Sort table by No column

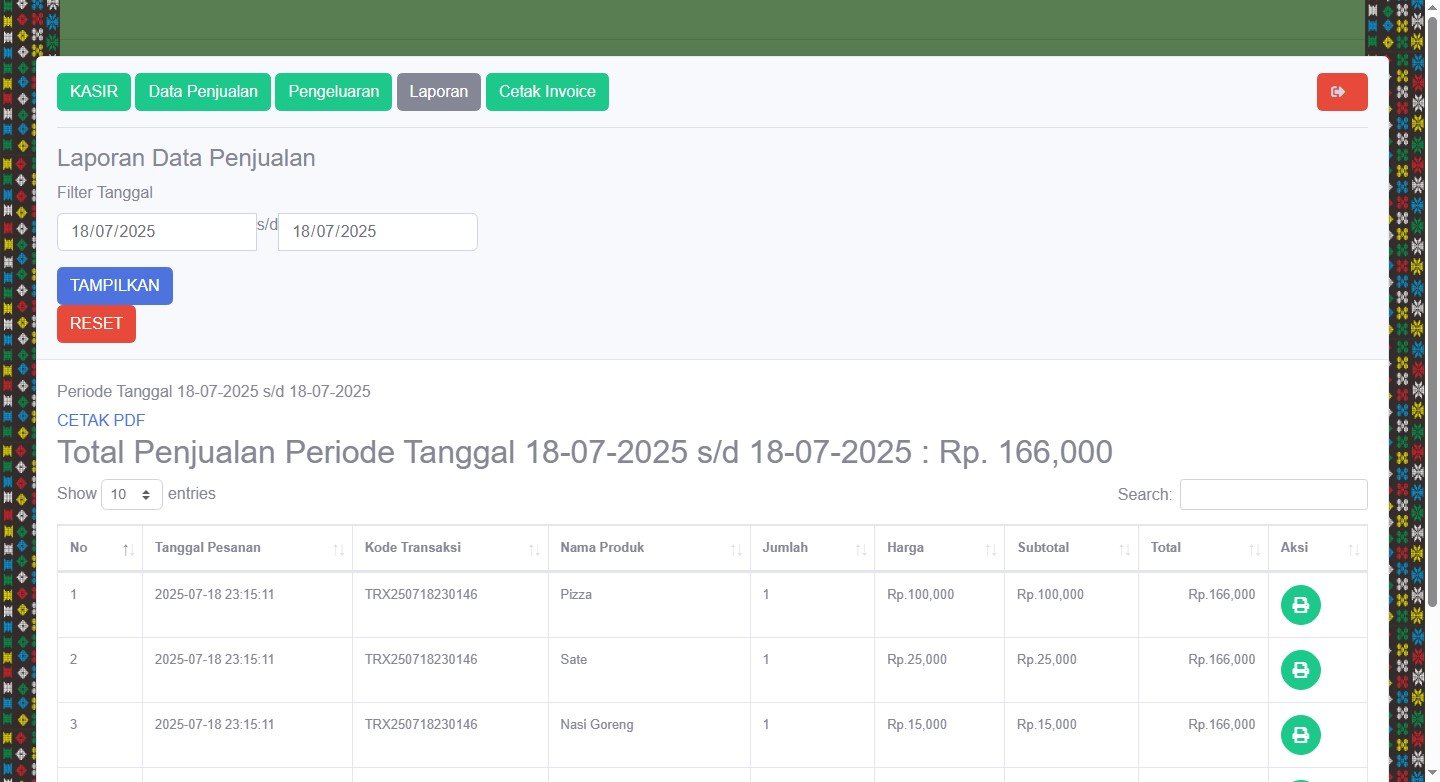[x=99, y=548]
